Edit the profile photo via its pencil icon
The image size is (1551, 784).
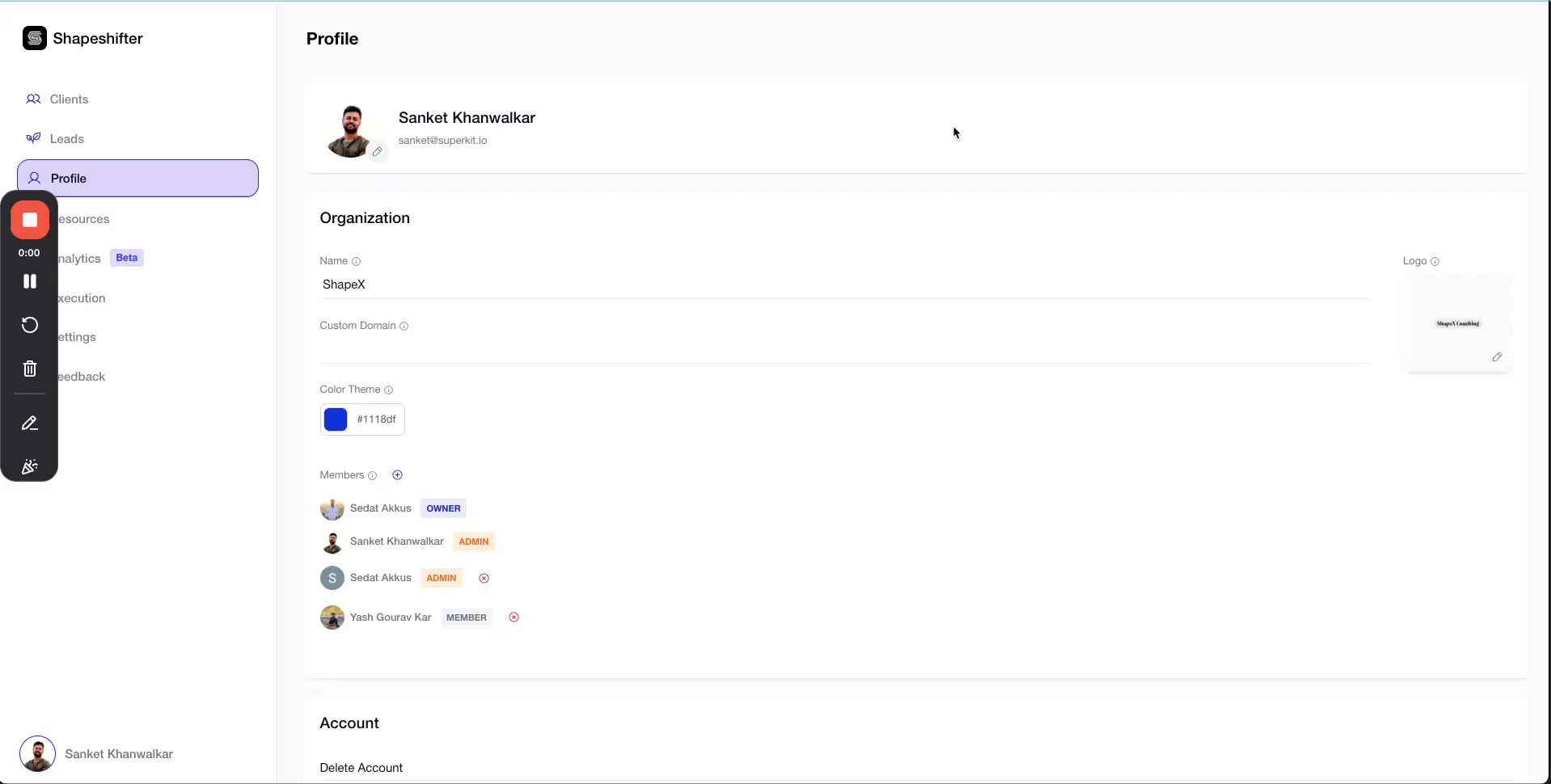tap(377, 151)
